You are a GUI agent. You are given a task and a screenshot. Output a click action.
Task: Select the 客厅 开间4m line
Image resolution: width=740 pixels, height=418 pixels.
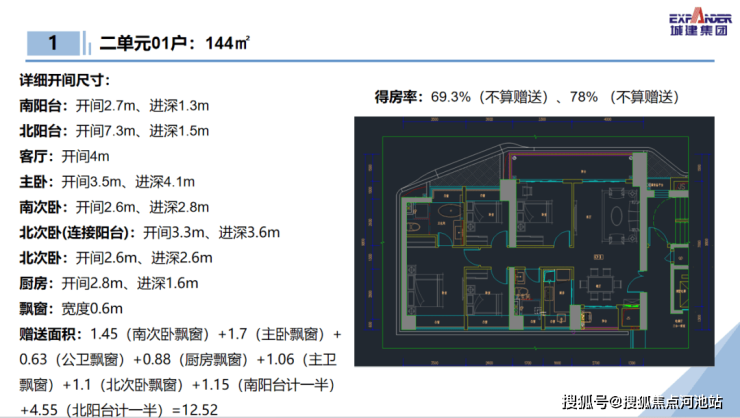(x=64, y=156)
